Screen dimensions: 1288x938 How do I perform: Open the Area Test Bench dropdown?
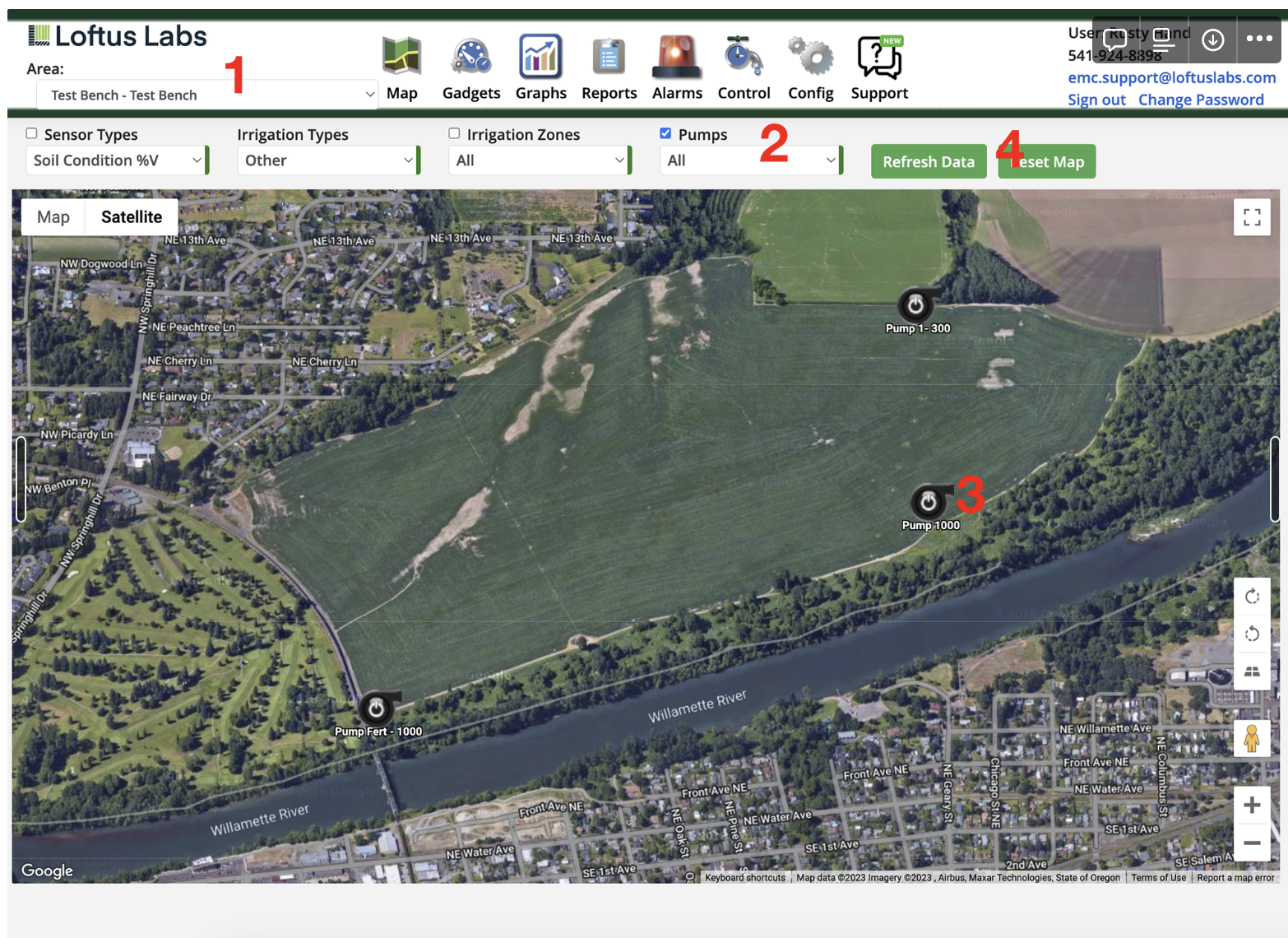click(206, 95)
